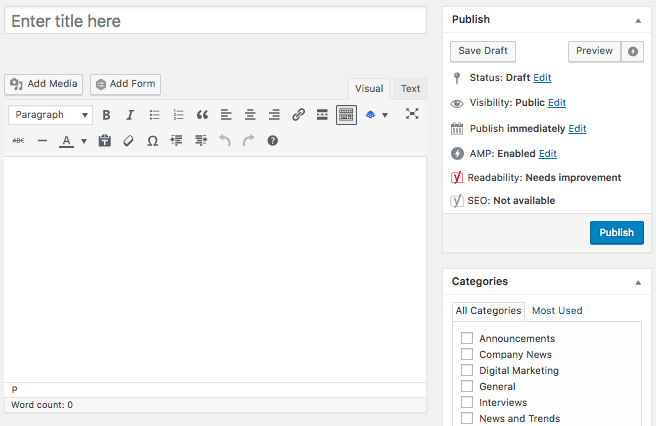Edit the AMP Enabled setting

point(548,154)
